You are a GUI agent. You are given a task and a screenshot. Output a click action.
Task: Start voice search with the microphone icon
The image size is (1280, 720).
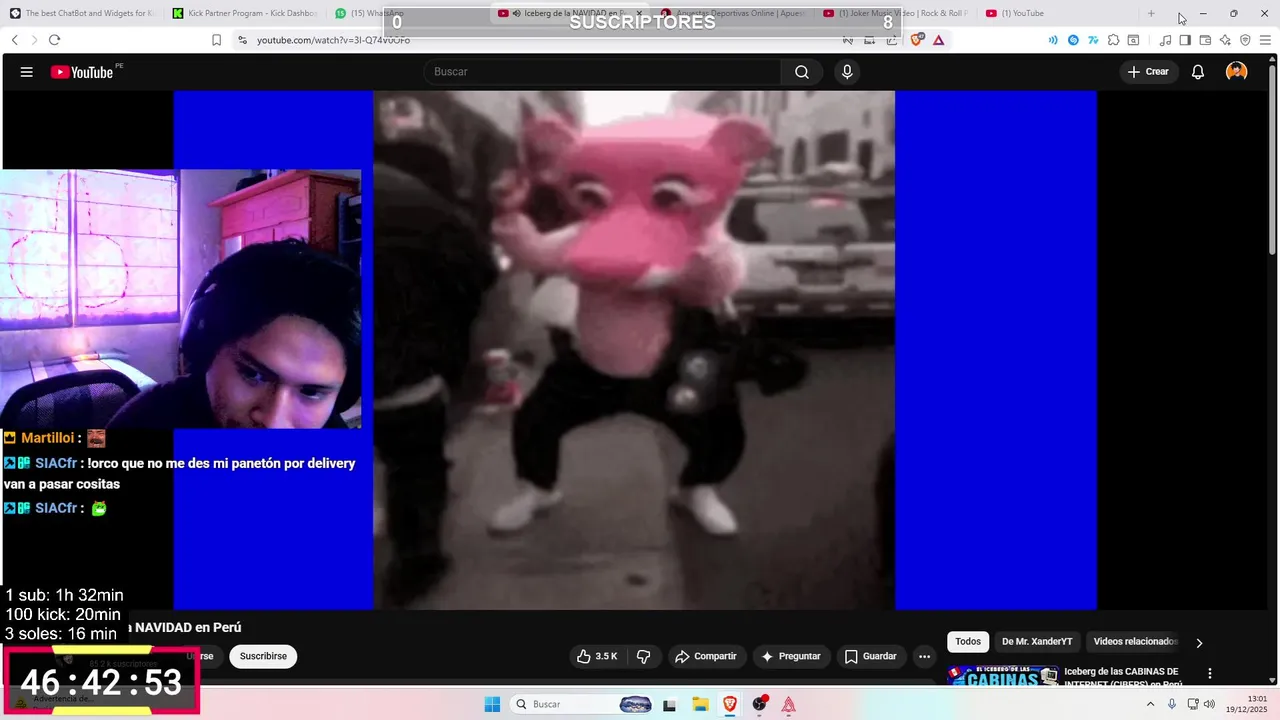point(847,72)
